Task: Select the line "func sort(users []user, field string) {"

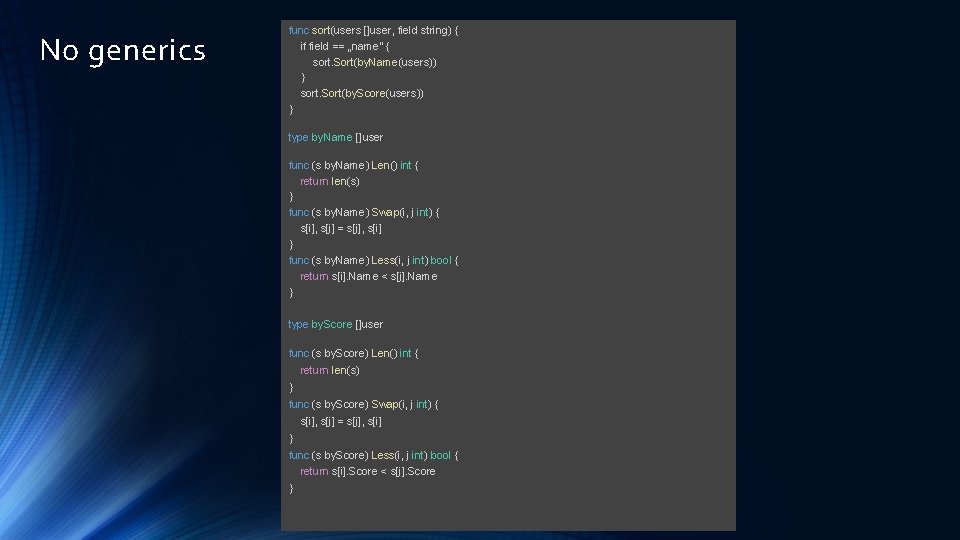Action: click(373, 30)
